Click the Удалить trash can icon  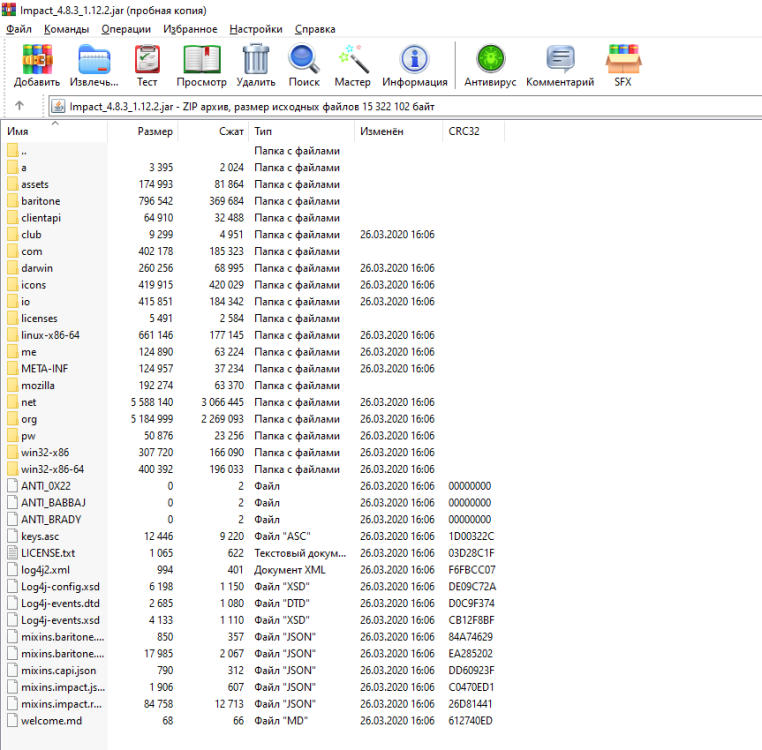tap(256, 59)
